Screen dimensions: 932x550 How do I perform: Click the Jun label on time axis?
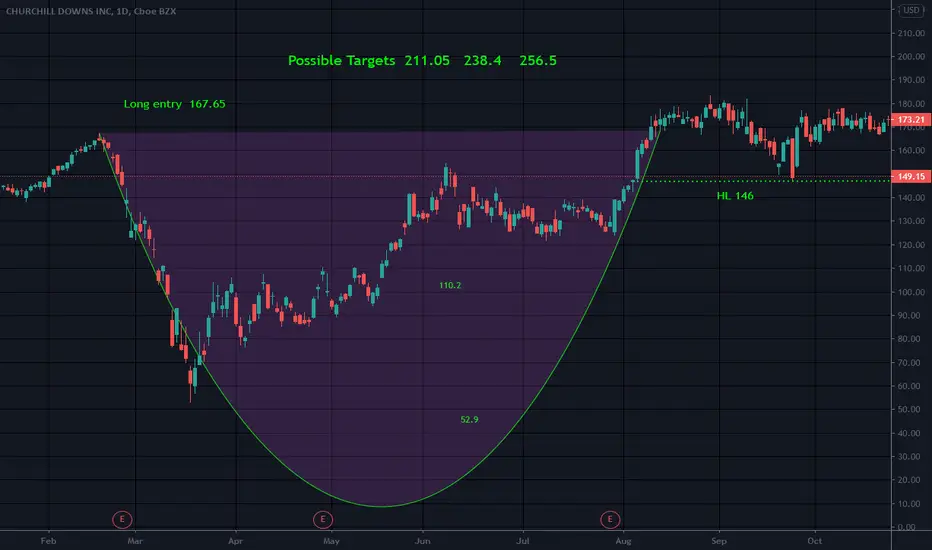pyautogui.click(x=423, y=541)
